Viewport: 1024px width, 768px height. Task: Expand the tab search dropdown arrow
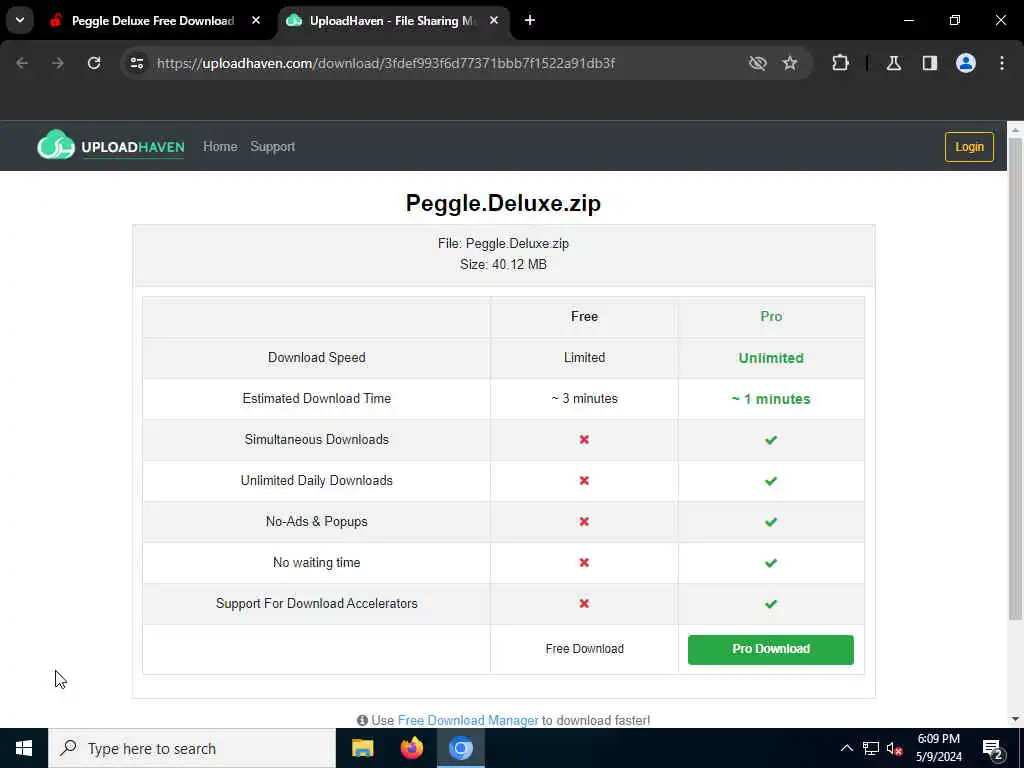click(20, 20)
